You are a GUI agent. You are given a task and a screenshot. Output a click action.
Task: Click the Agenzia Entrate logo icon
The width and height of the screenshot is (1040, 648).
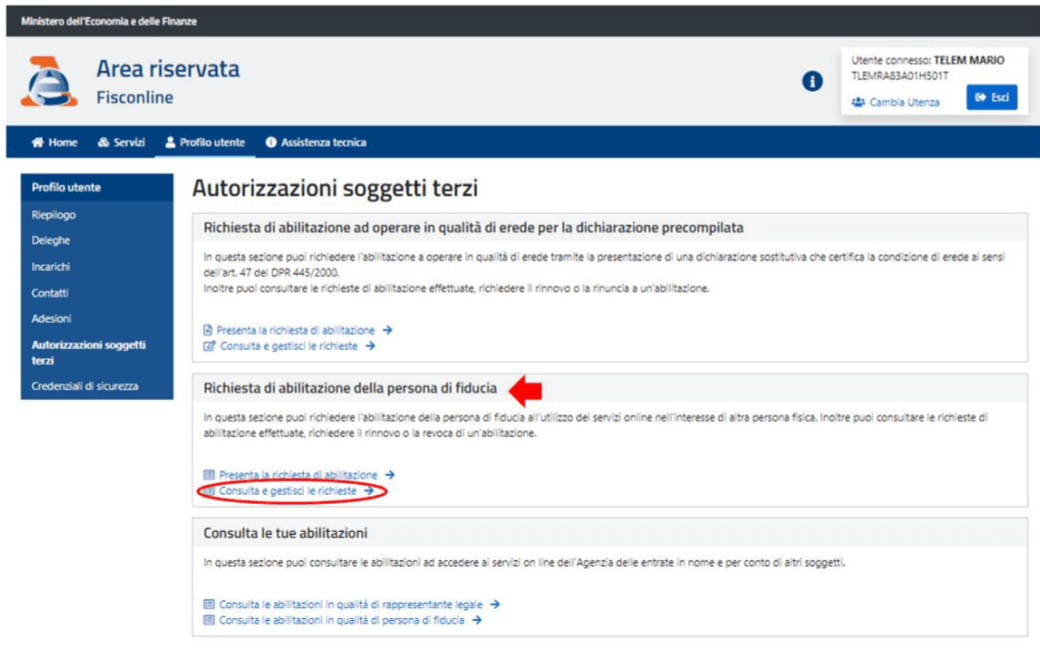[x=48, y=82]
